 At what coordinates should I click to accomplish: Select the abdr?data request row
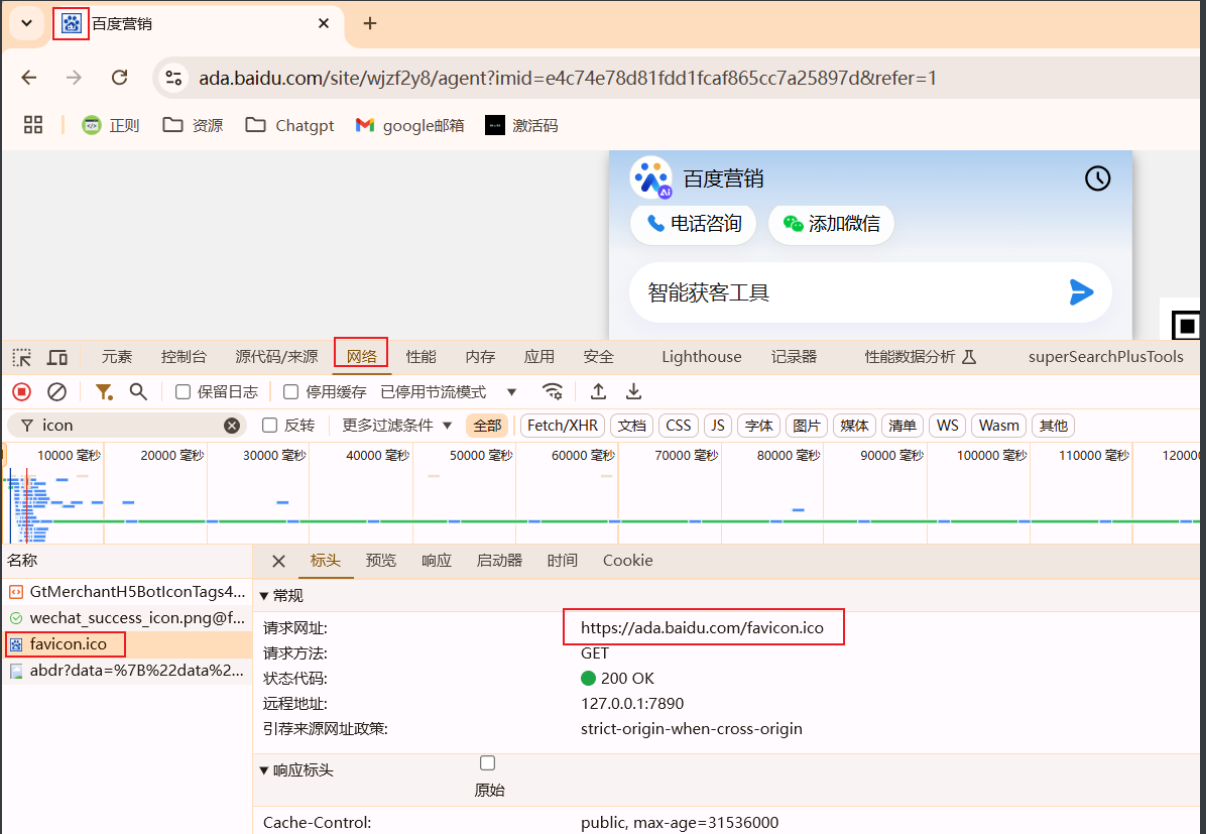tap(126, 671)
